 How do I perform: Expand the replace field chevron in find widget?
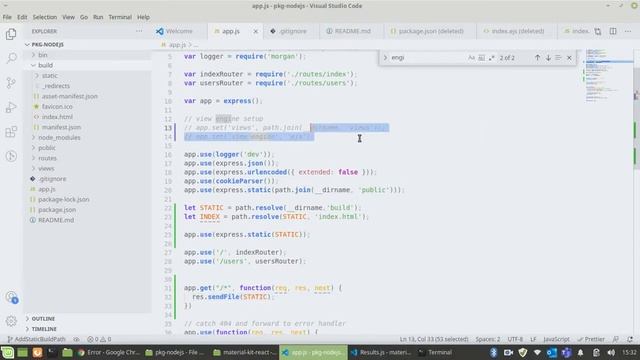tap(385, 58)
